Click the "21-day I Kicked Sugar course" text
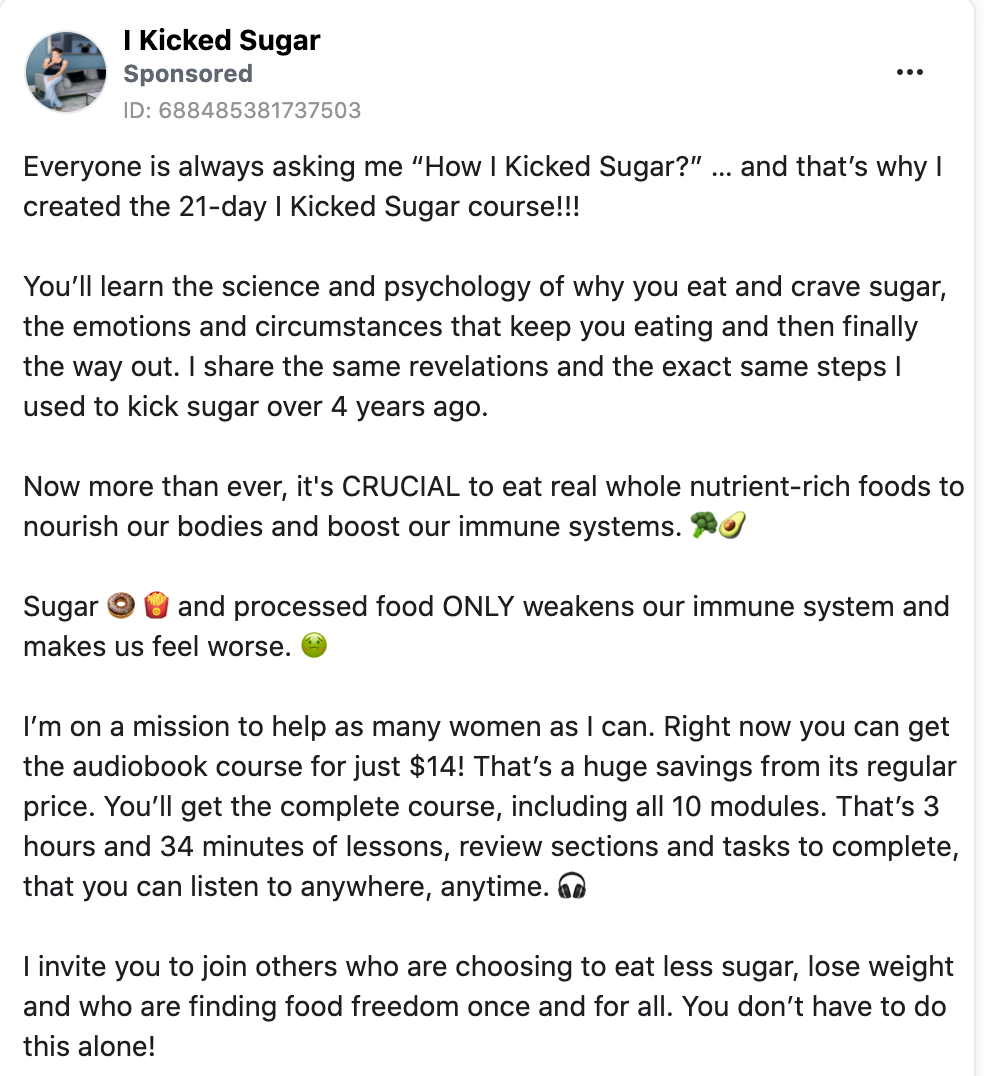984x1076 pixels. click(369, 207)
